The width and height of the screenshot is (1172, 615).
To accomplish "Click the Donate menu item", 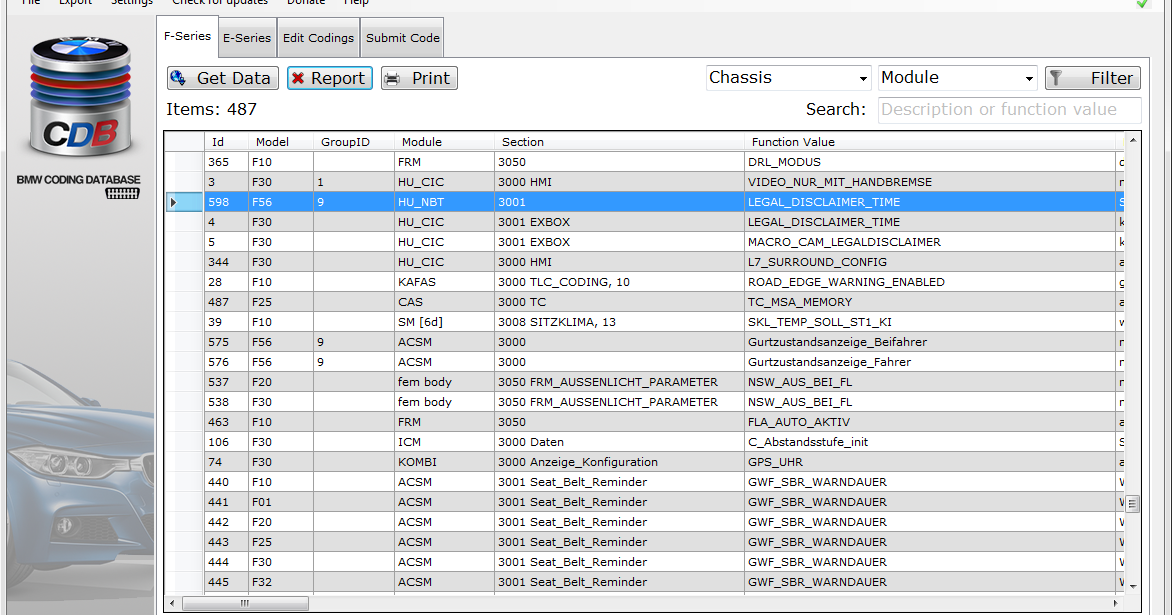I will coord(305,3).
